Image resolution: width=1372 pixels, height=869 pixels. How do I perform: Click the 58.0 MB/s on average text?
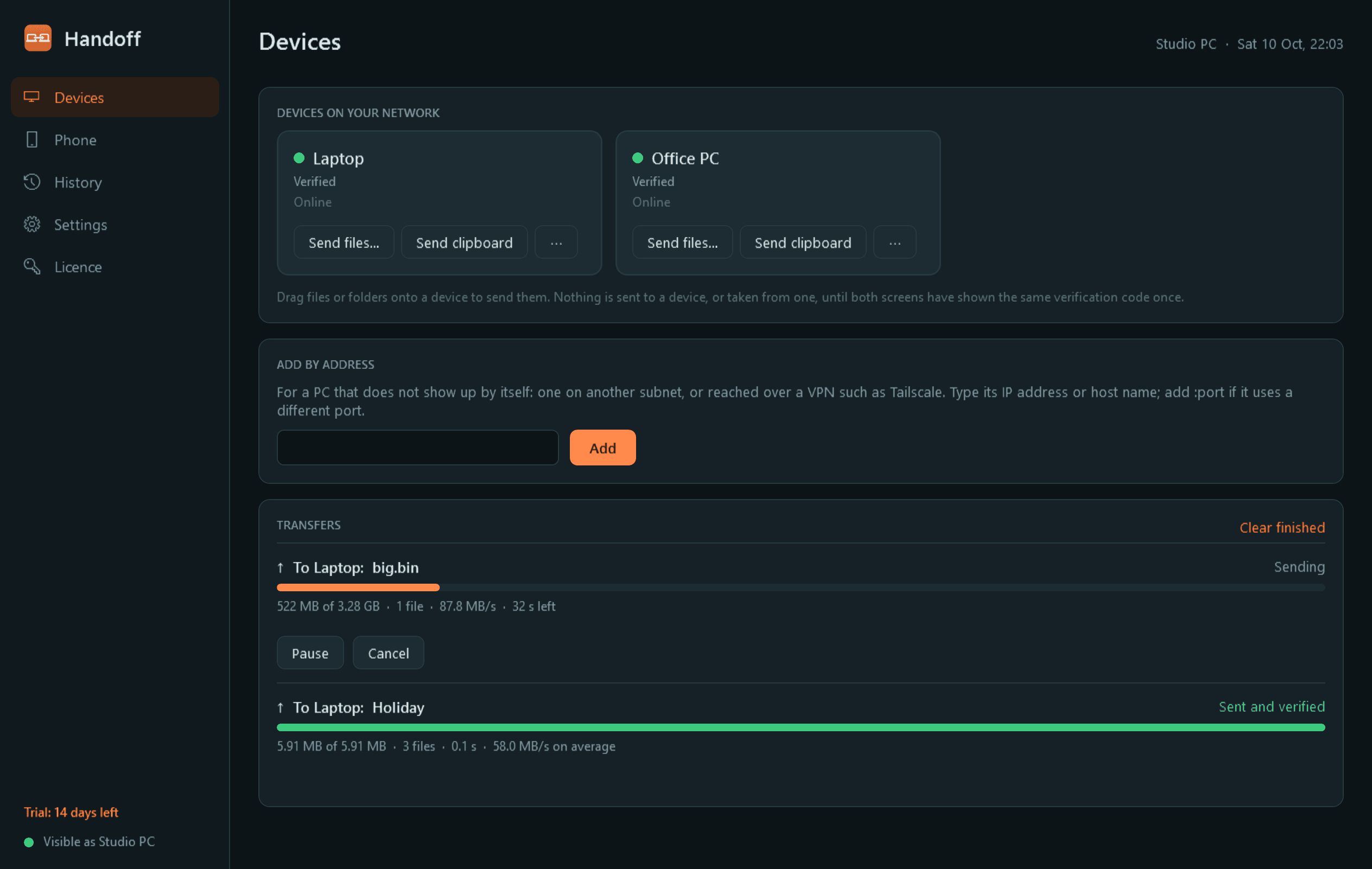tap(554, 746)
